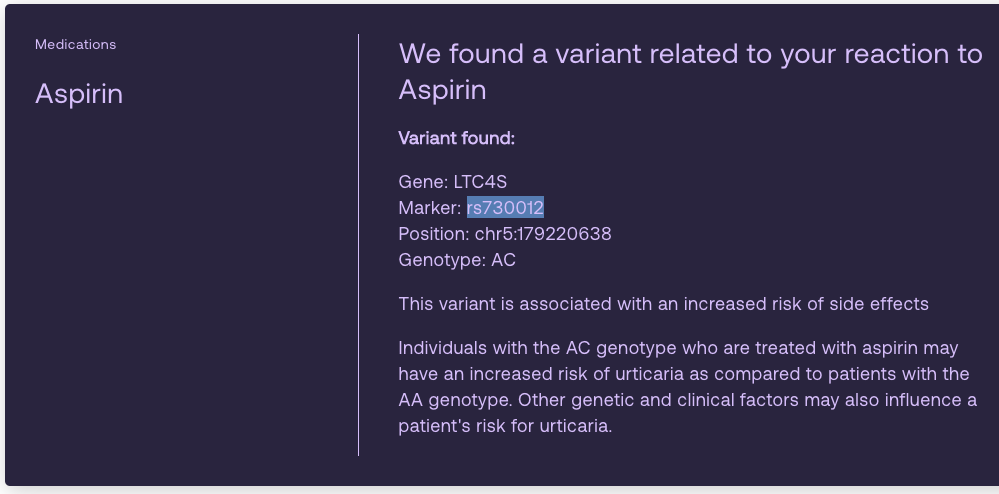Click the Position chr5:179220638 line
The image size is (999, 494).
505,234
